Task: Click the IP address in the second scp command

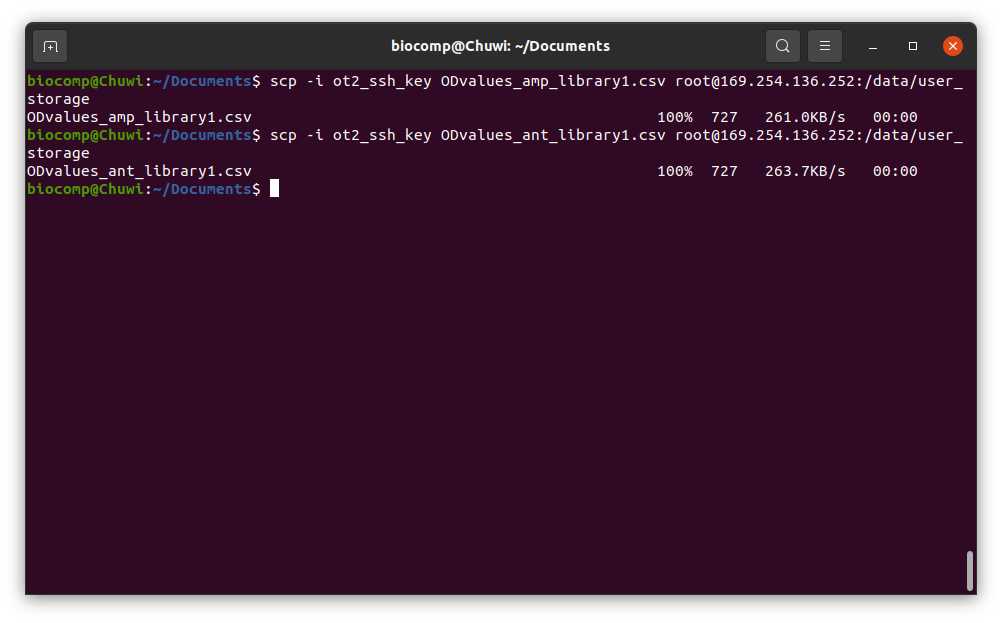Action: 787,135
